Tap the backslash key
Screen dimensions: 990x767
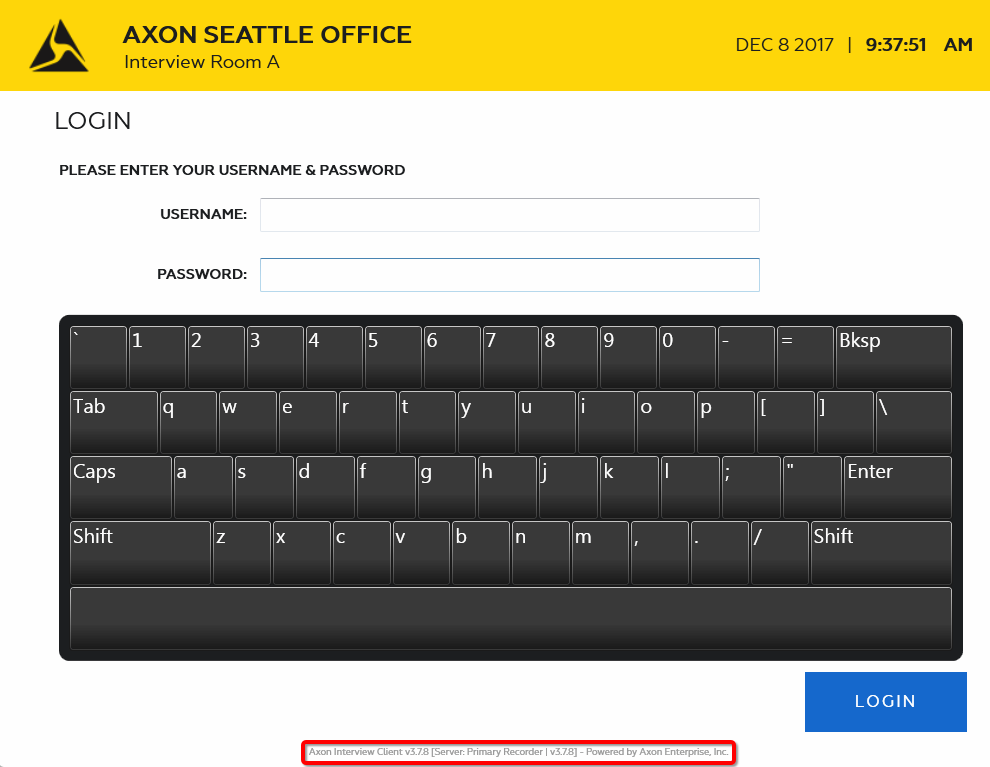[x=913, y=422]
